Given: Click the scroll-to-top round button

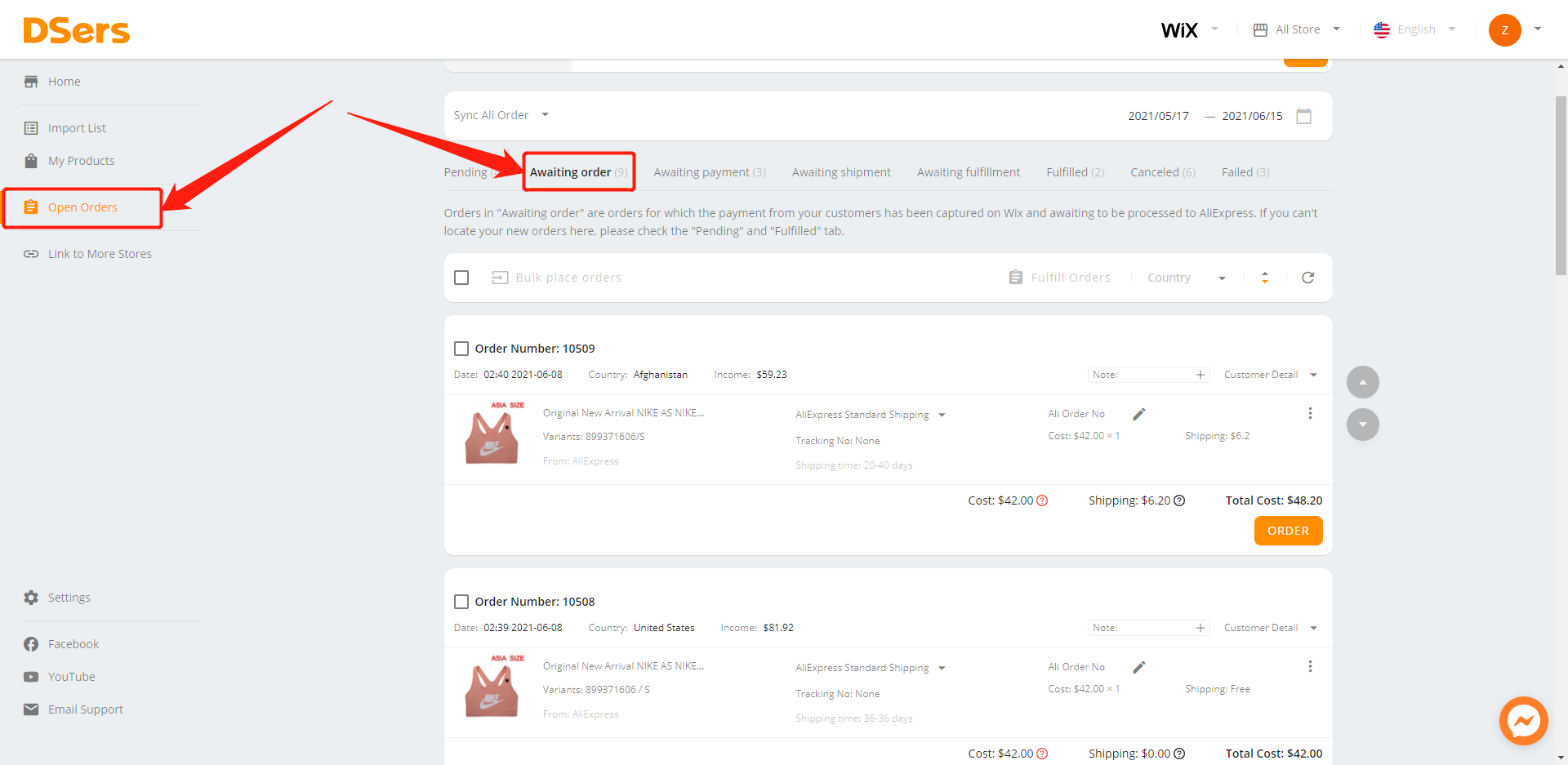Looking at the screenshot, I should (x=1362, y=382).
